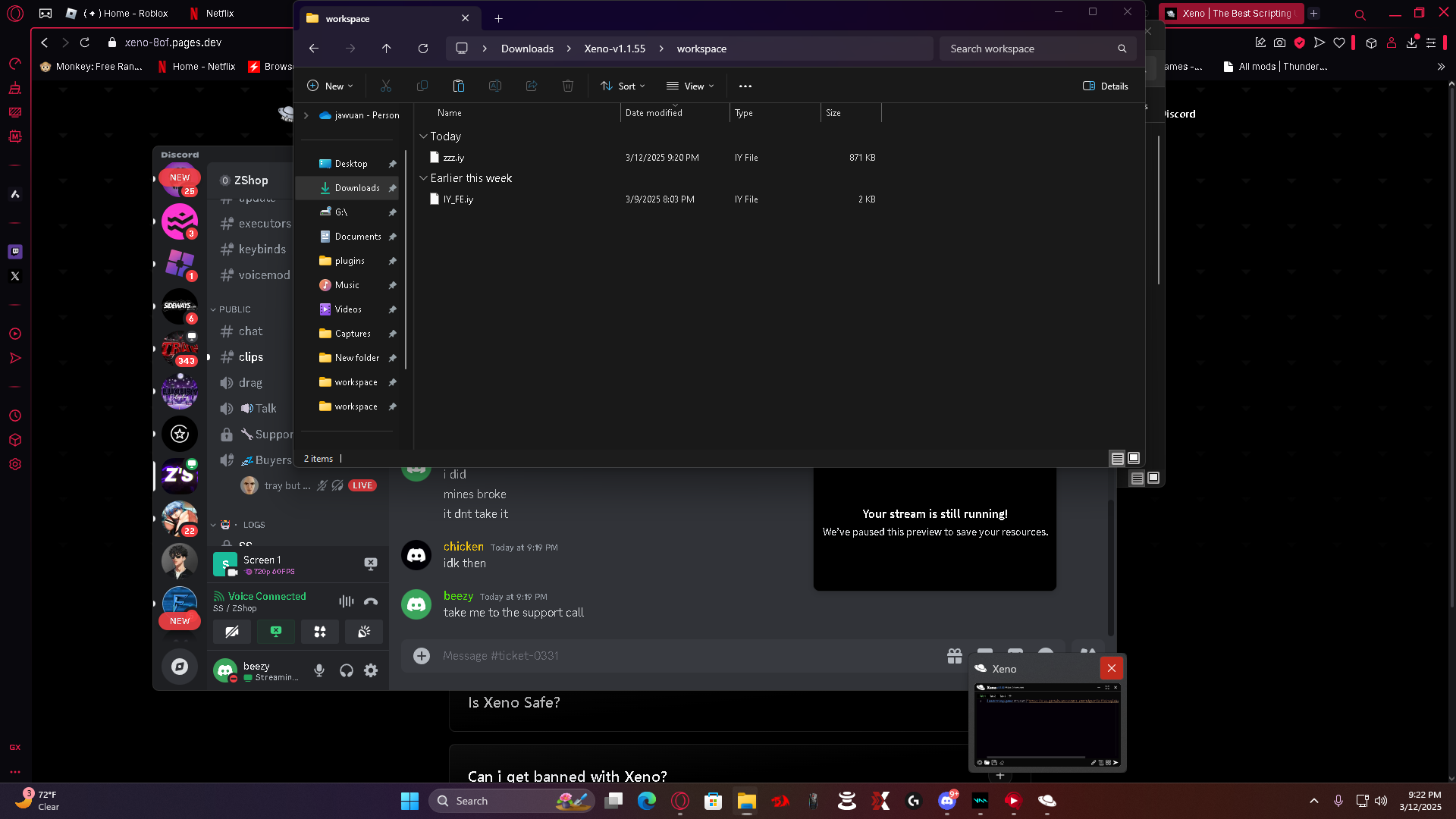The width and height of the screenshot is (1456, 819).
Task: Toggle camera in Discord voice panel
Action: click(232, 632)
